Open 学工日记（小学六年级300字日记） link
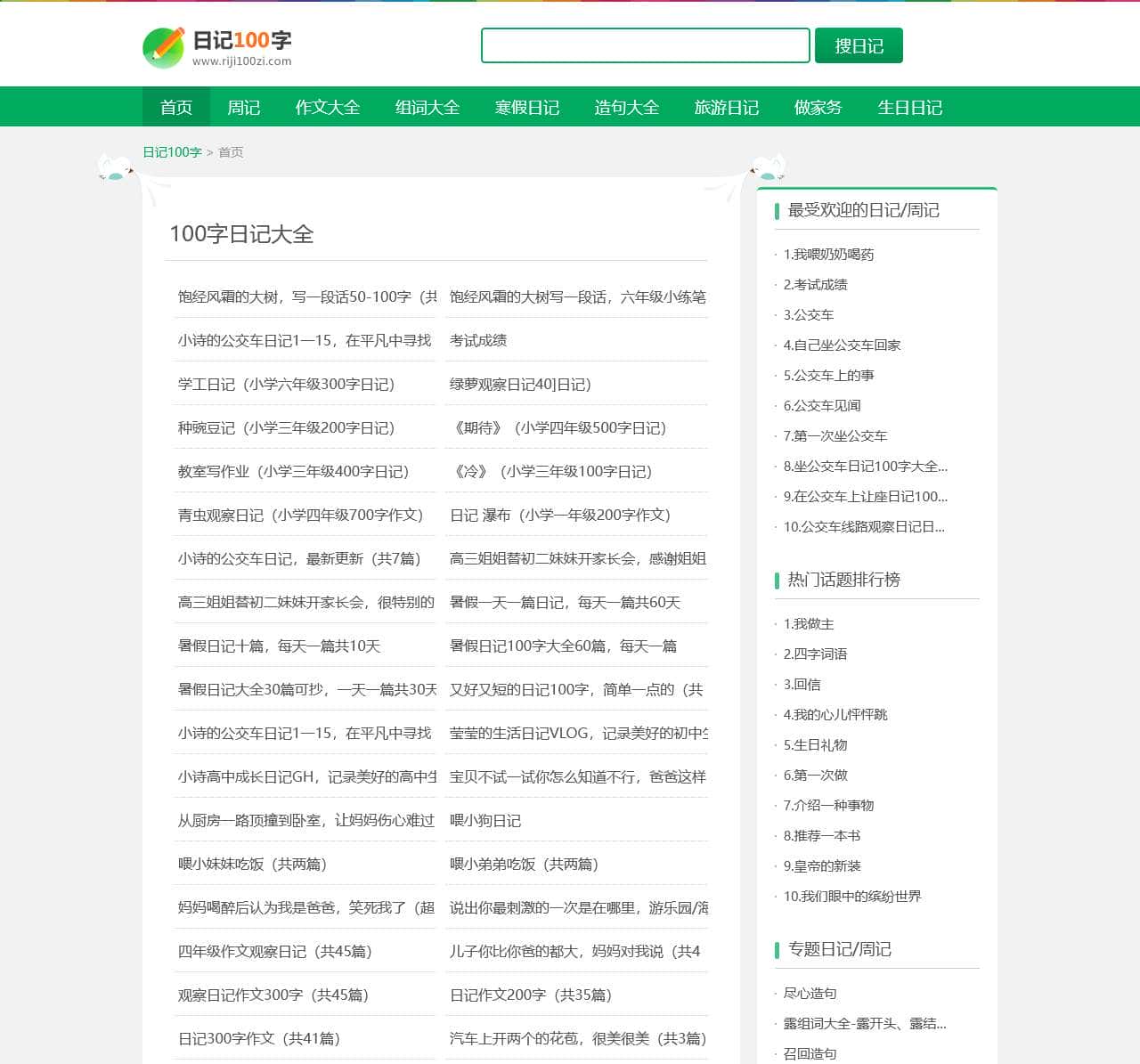Viewport: 1140px width, 1064px height. pos(286,384)
